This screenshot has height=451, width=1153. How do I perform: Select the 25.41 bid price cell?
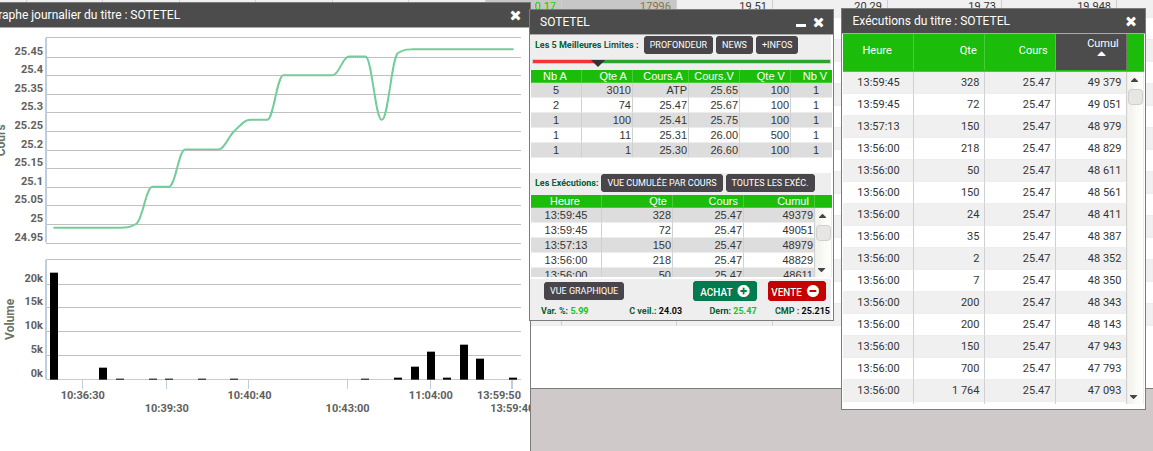click(660, 120)
